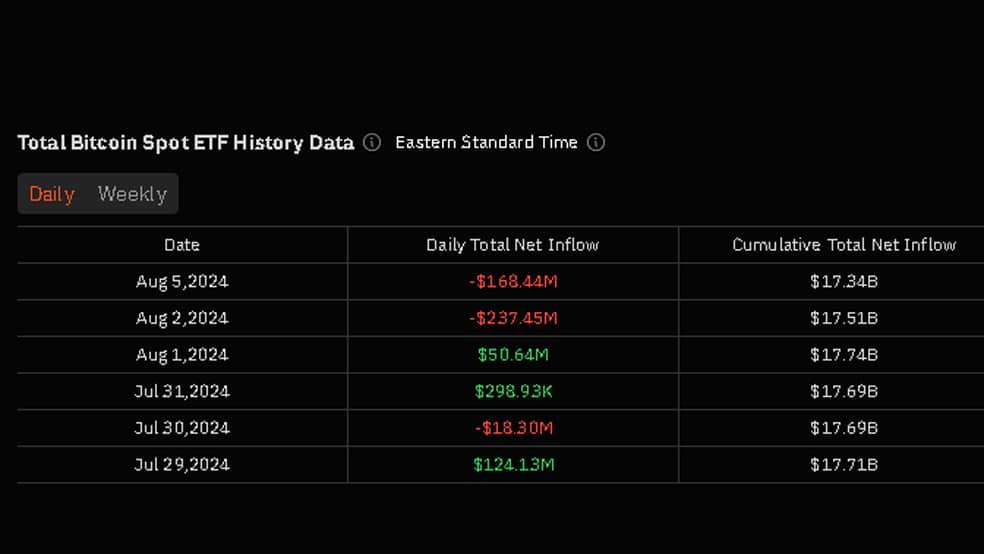Select the Aug 5,2024 date cell
Viewport: 984px width, 554px height.
(x=182, y=281)
